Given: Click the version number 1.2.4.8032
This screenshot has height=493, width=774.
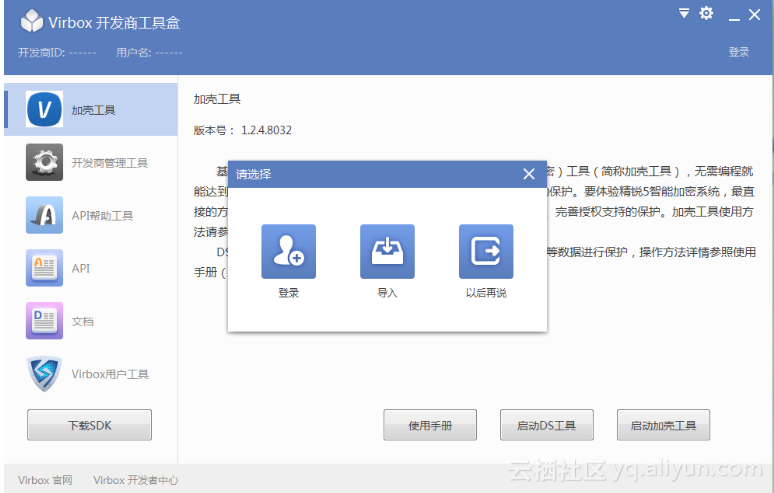Looking at the screenshot, I should (267, 130).
